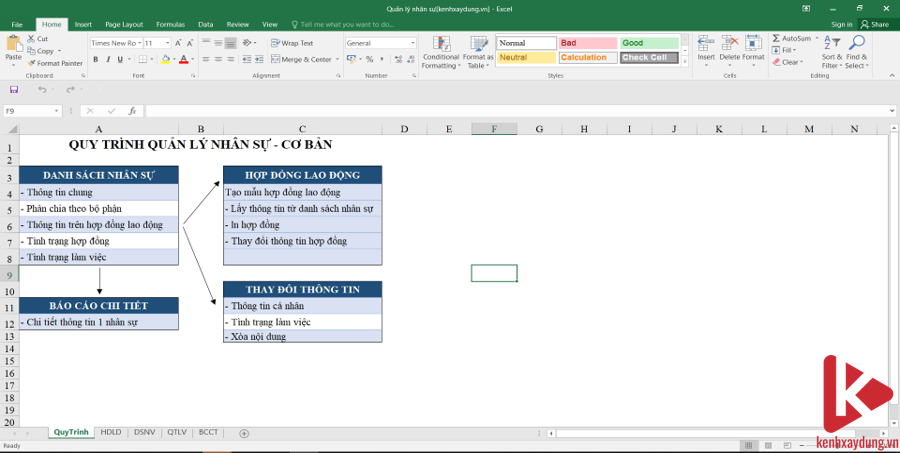Switch to the DSNV sheet tab

143,432
